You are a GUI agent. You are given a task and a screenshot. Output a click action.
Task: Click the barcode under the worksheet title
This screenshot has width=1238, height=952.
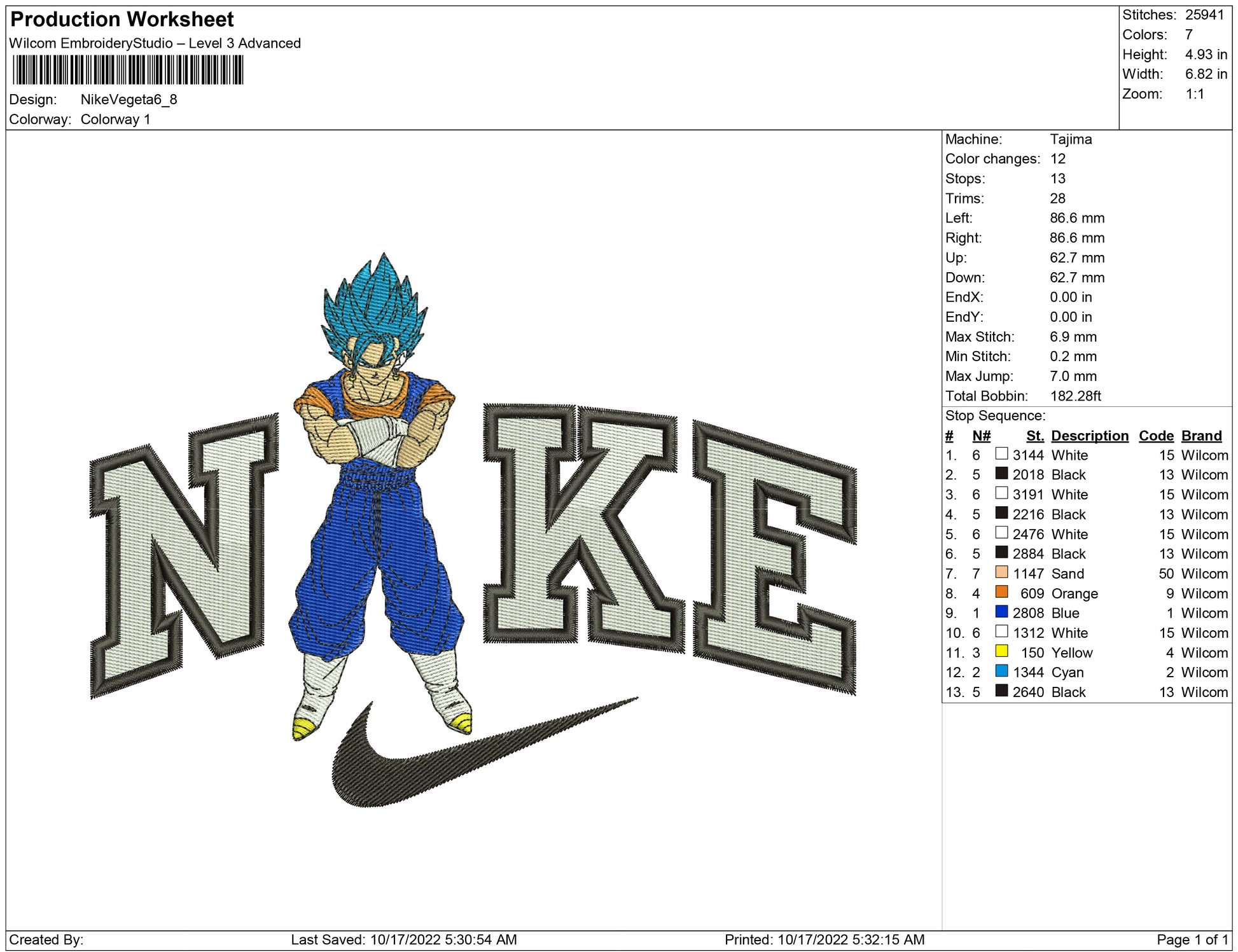coord(127,70)
